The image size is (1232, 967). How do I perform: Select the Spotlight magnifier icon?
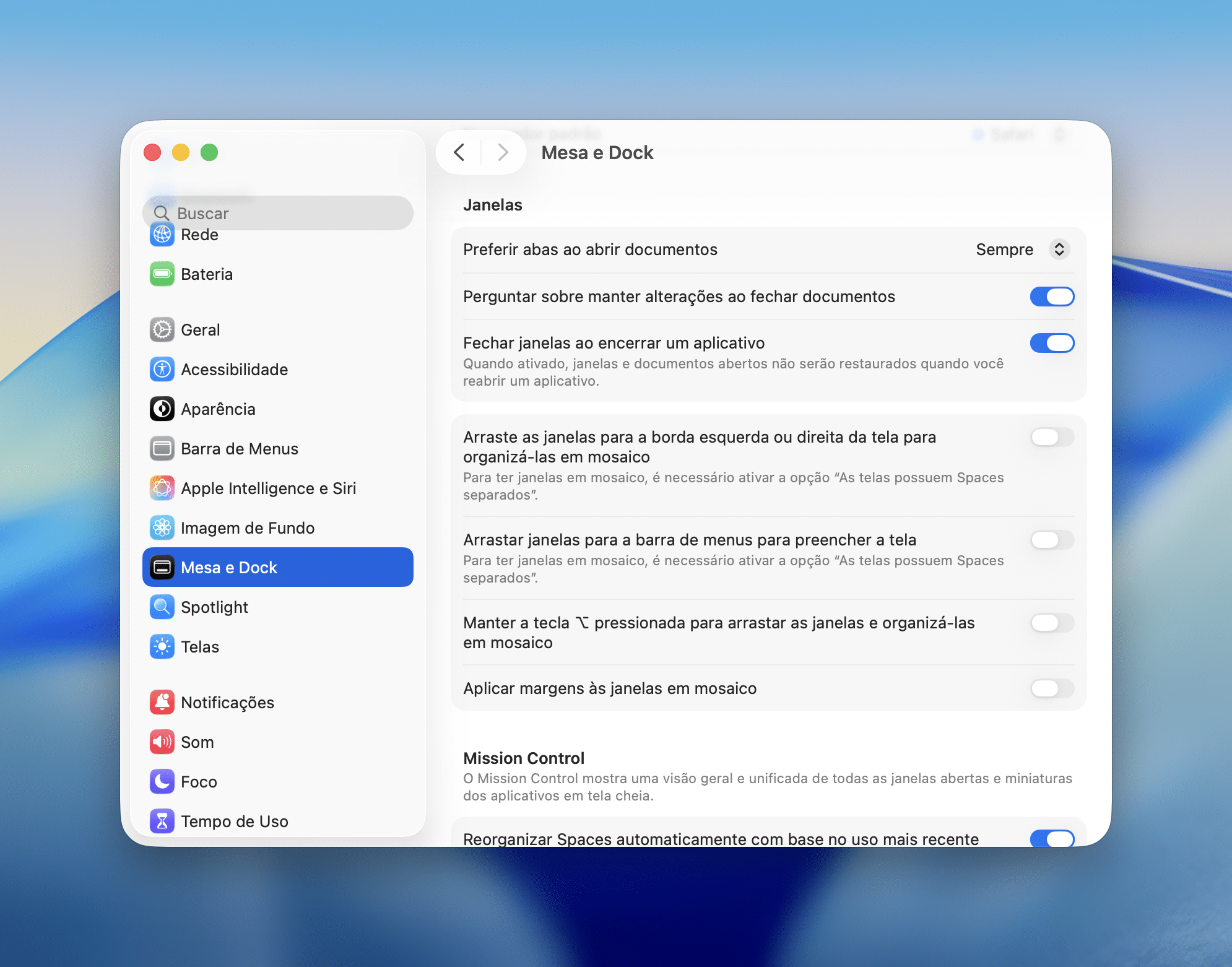pyautogui.click(x=162, y=607)
